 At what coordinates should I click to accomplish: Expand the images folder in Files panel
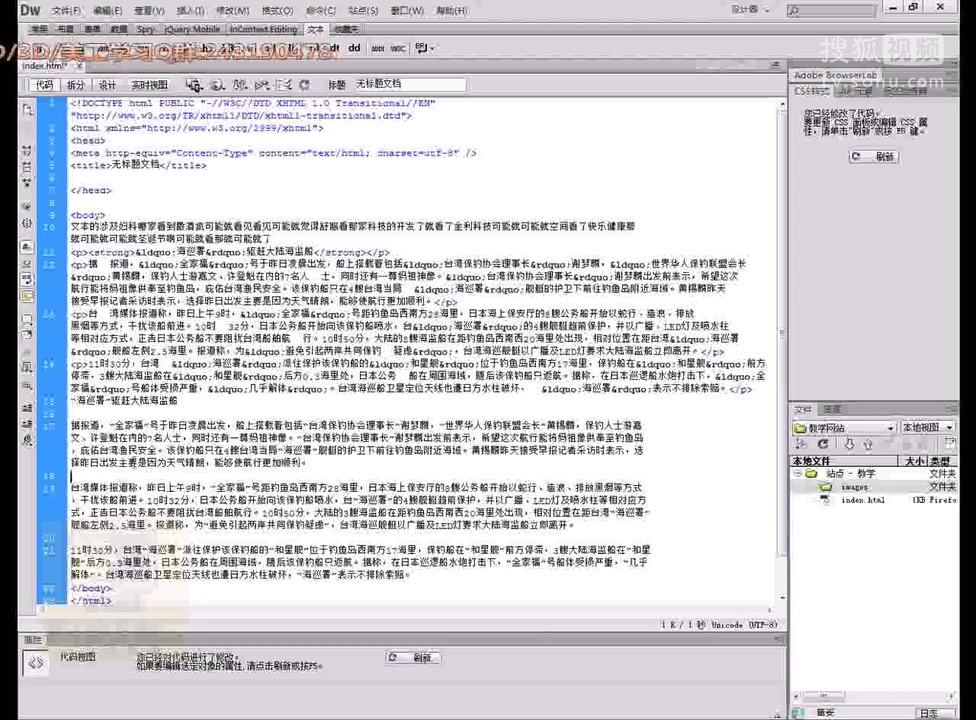click(824, 487)
